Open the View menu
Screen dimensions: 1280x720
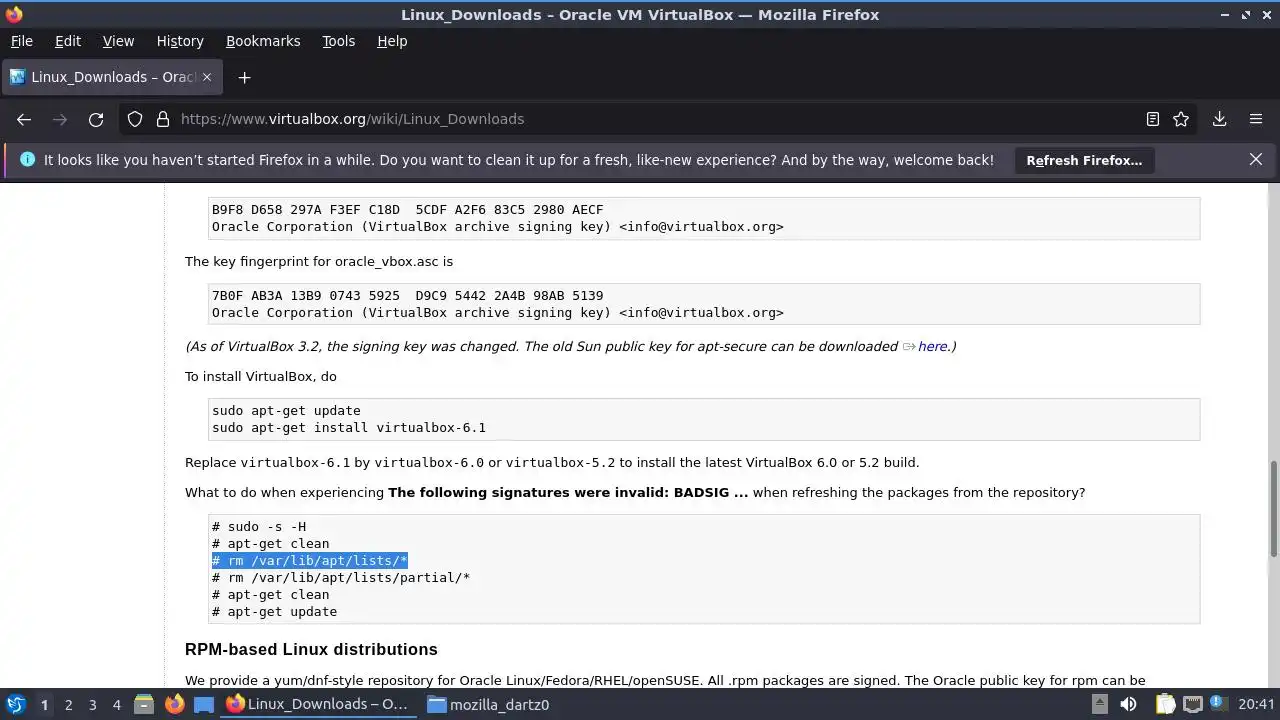pyautogui.click(x=118, y=41)
